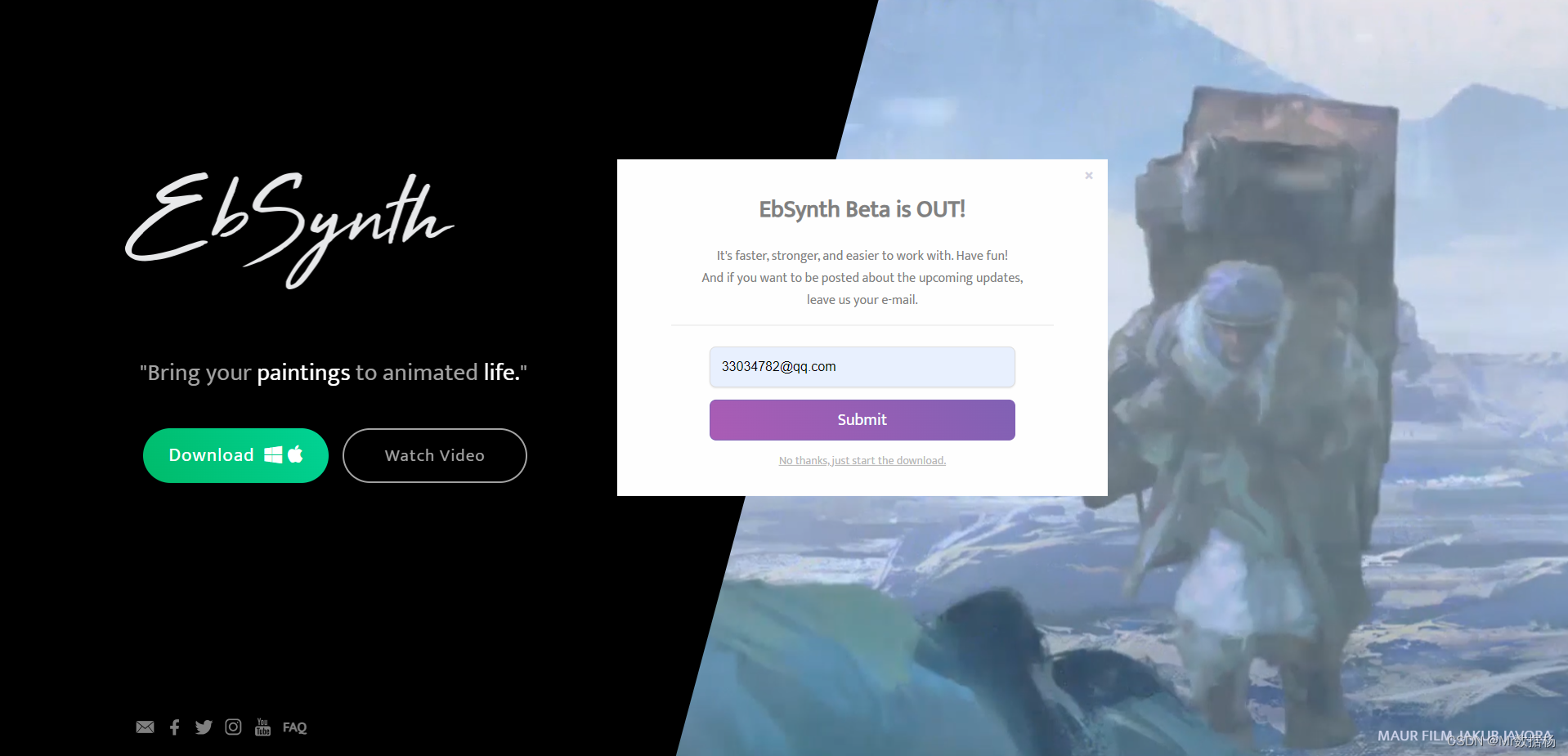Click the Watch Video button

(x=435, y=455)
